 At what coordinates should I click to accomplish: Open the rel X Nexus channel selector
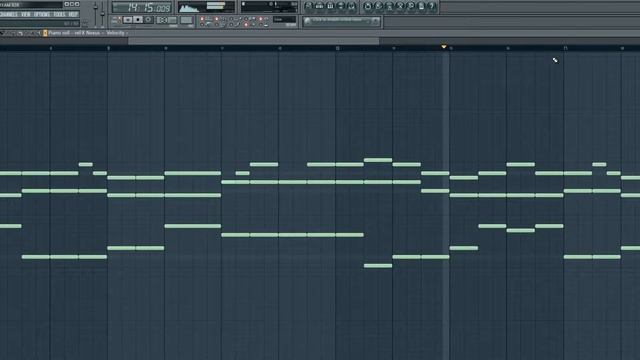click(x=87, y=33)
